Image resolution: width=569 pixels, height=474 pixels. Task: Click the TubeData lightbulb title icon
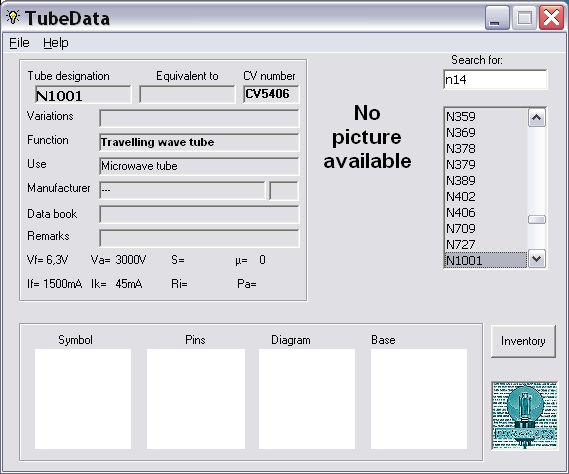[x=13, y=17]
